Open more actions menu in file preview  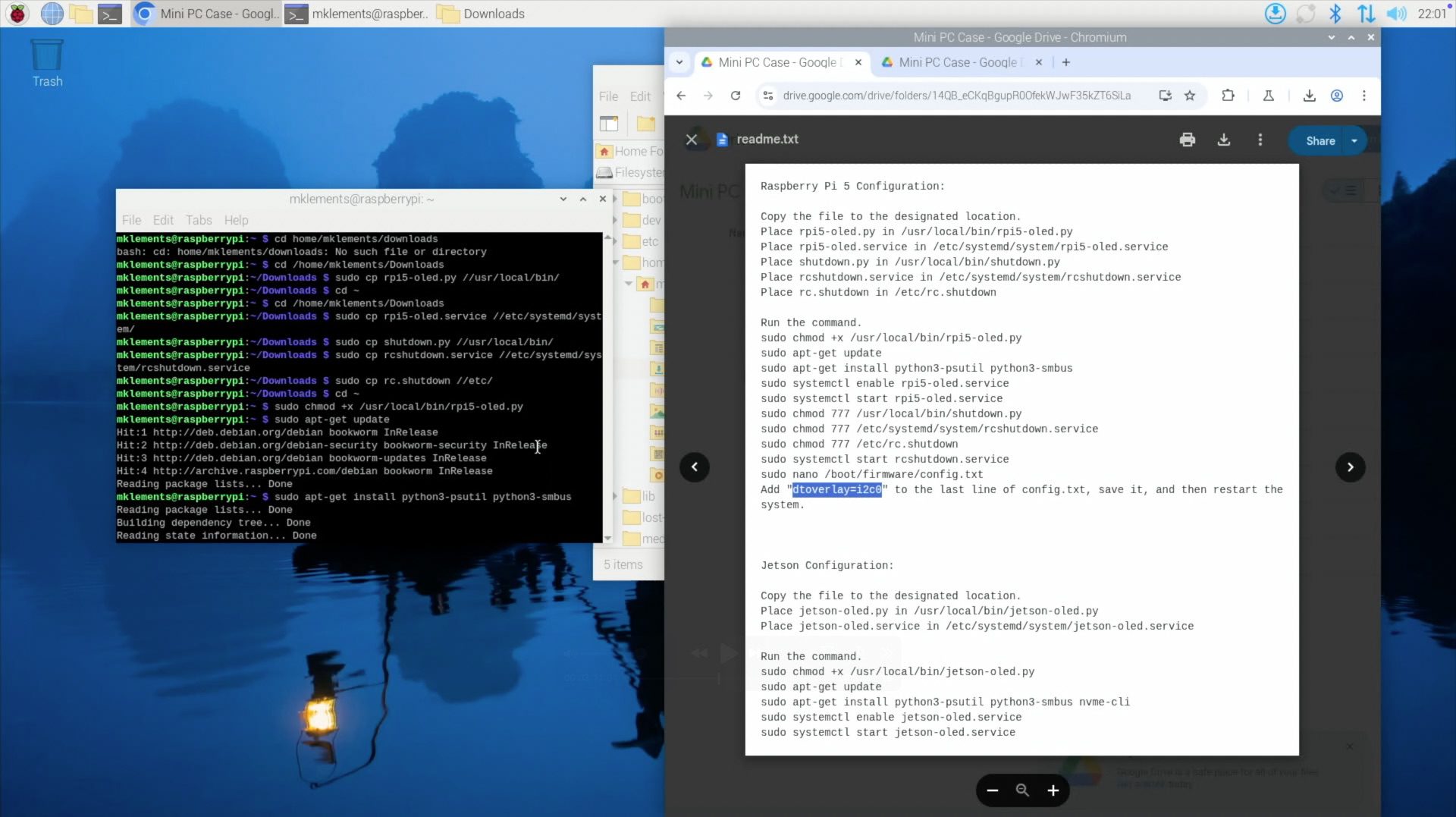pyautogui.click(x=1260, y=140)
